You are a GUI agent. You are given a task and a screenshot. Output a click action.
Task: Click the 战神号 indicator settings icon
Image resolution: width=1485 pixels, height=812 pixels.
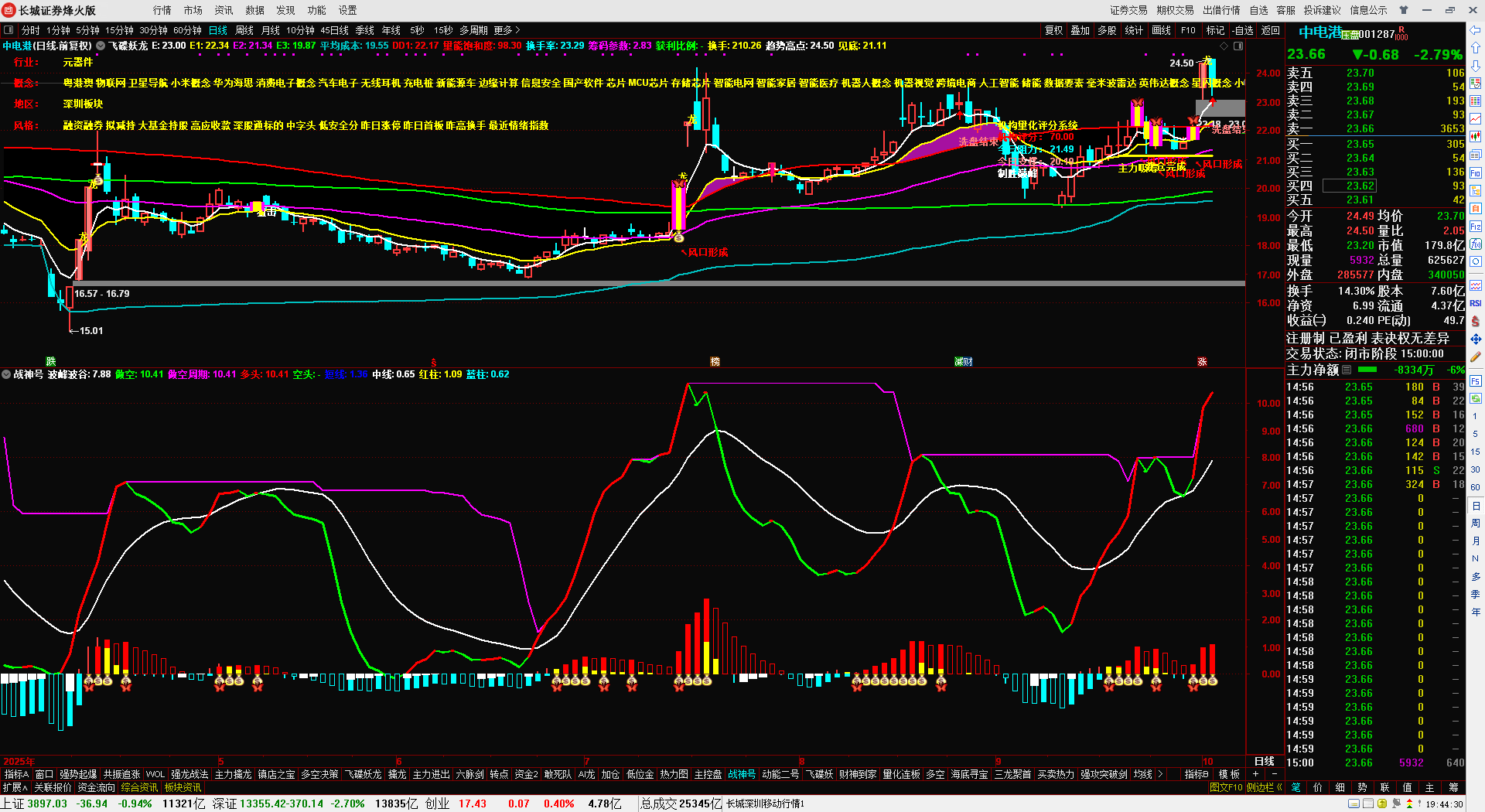point(6,374)
